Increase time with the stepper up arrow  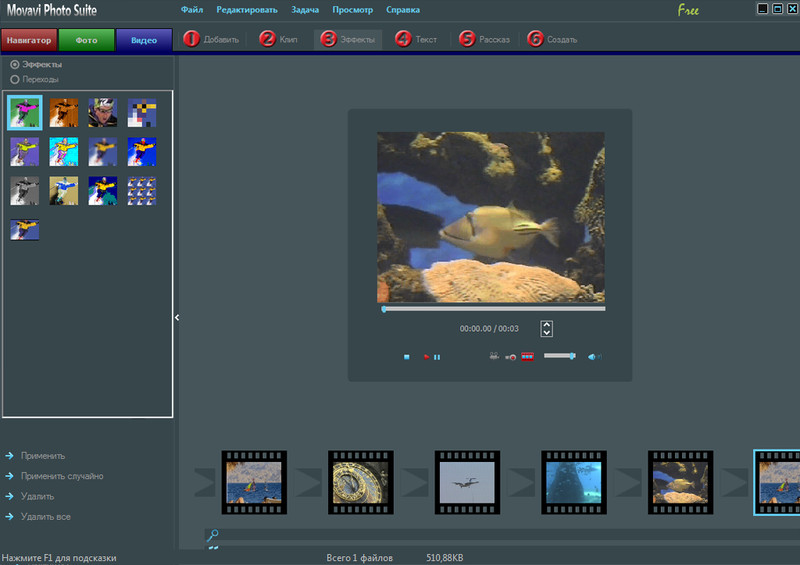[x=546, y=325]
